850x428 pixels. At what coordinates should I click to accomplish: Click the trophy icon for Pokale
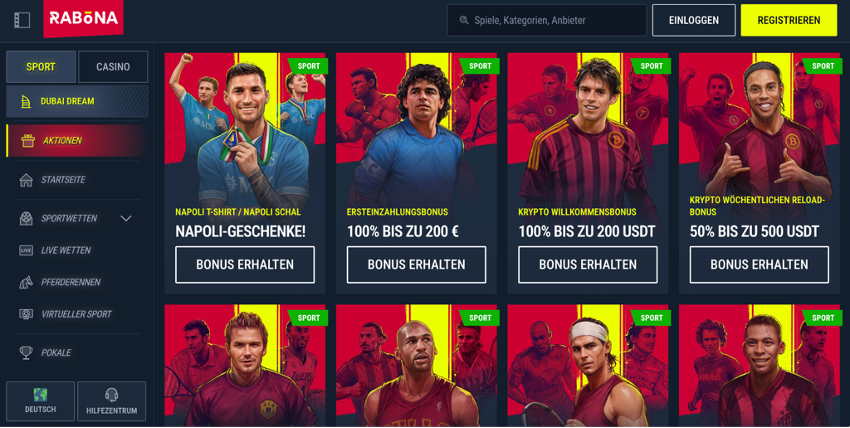coord(26,353)
